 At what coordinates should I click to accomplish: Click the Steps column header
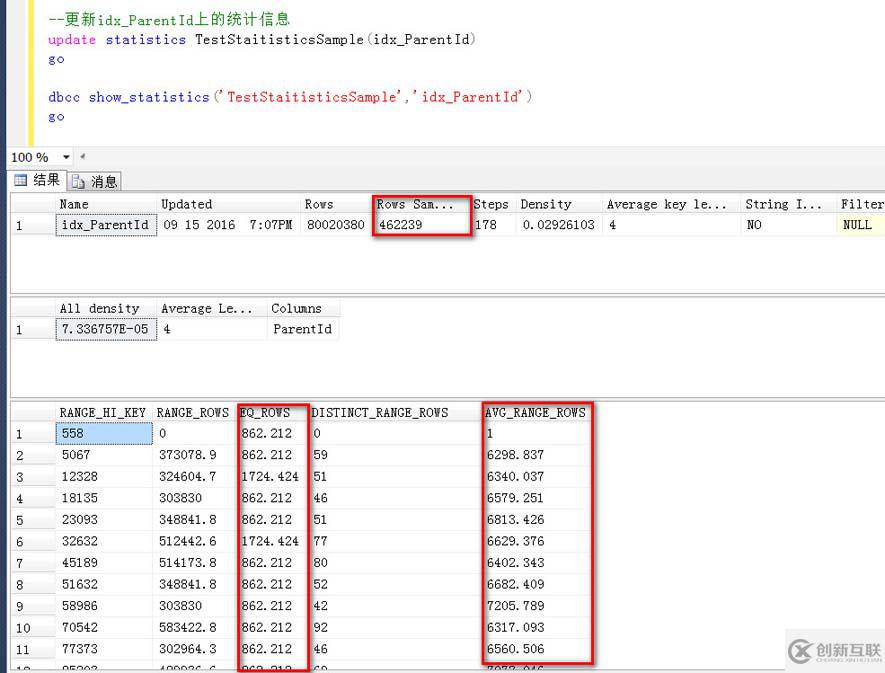(x=492, y=204)
